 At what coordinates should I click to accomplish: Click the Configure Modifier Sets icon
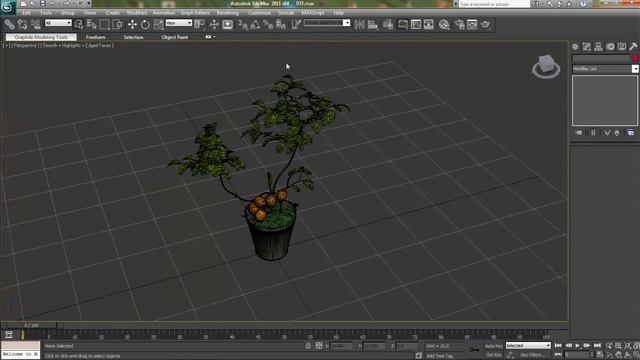point(631,133)
